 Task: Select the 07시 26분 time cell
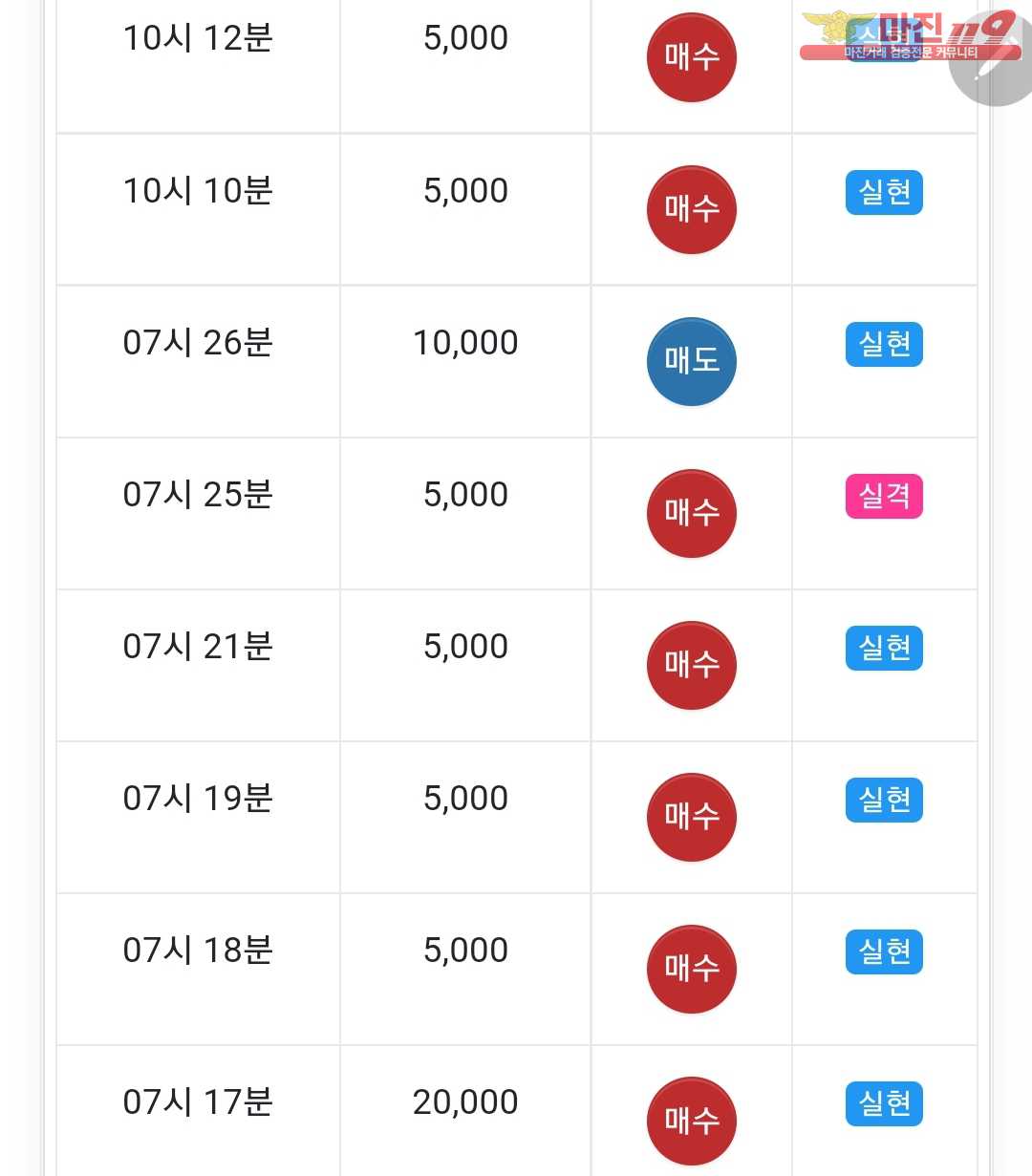(198, 343)
